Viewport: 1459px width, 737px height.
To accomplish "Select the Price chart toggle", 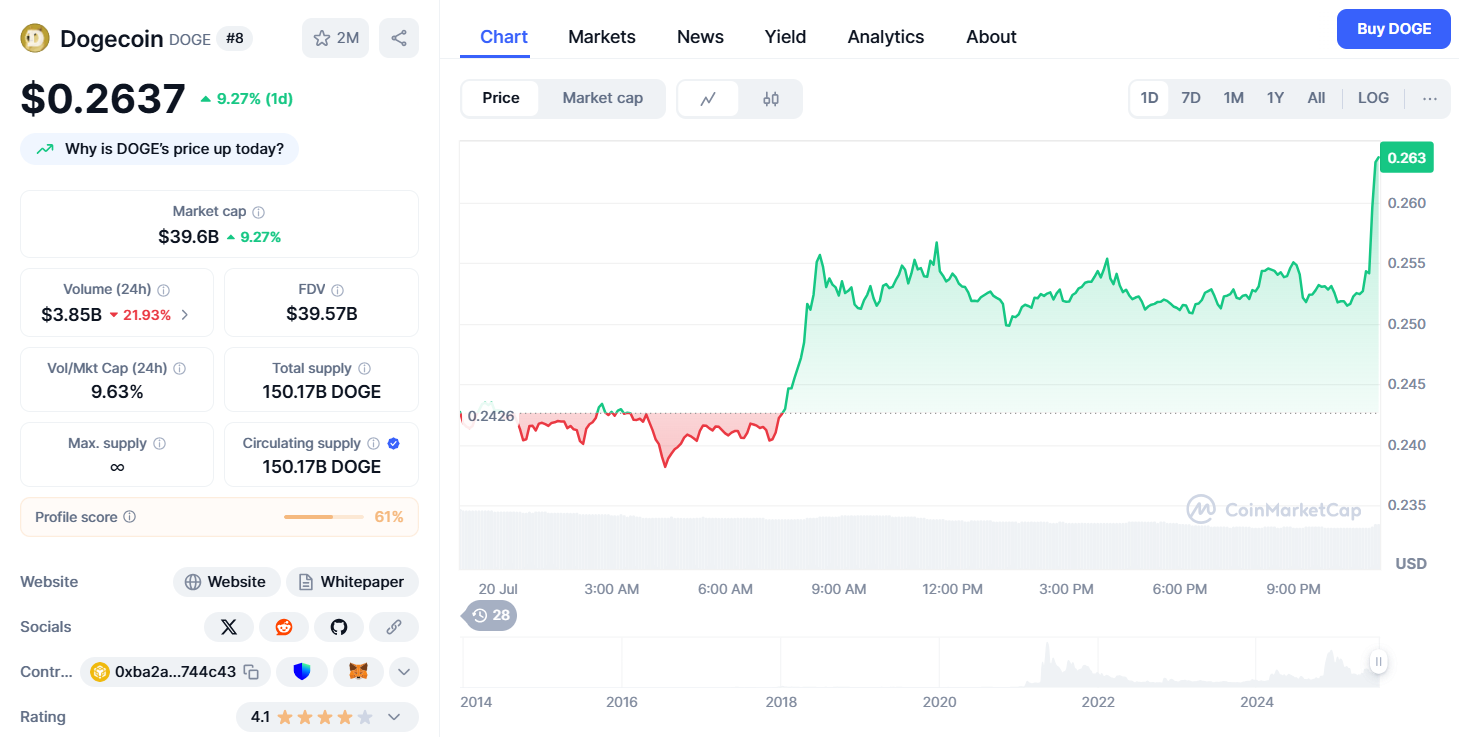I will (501, 98).
